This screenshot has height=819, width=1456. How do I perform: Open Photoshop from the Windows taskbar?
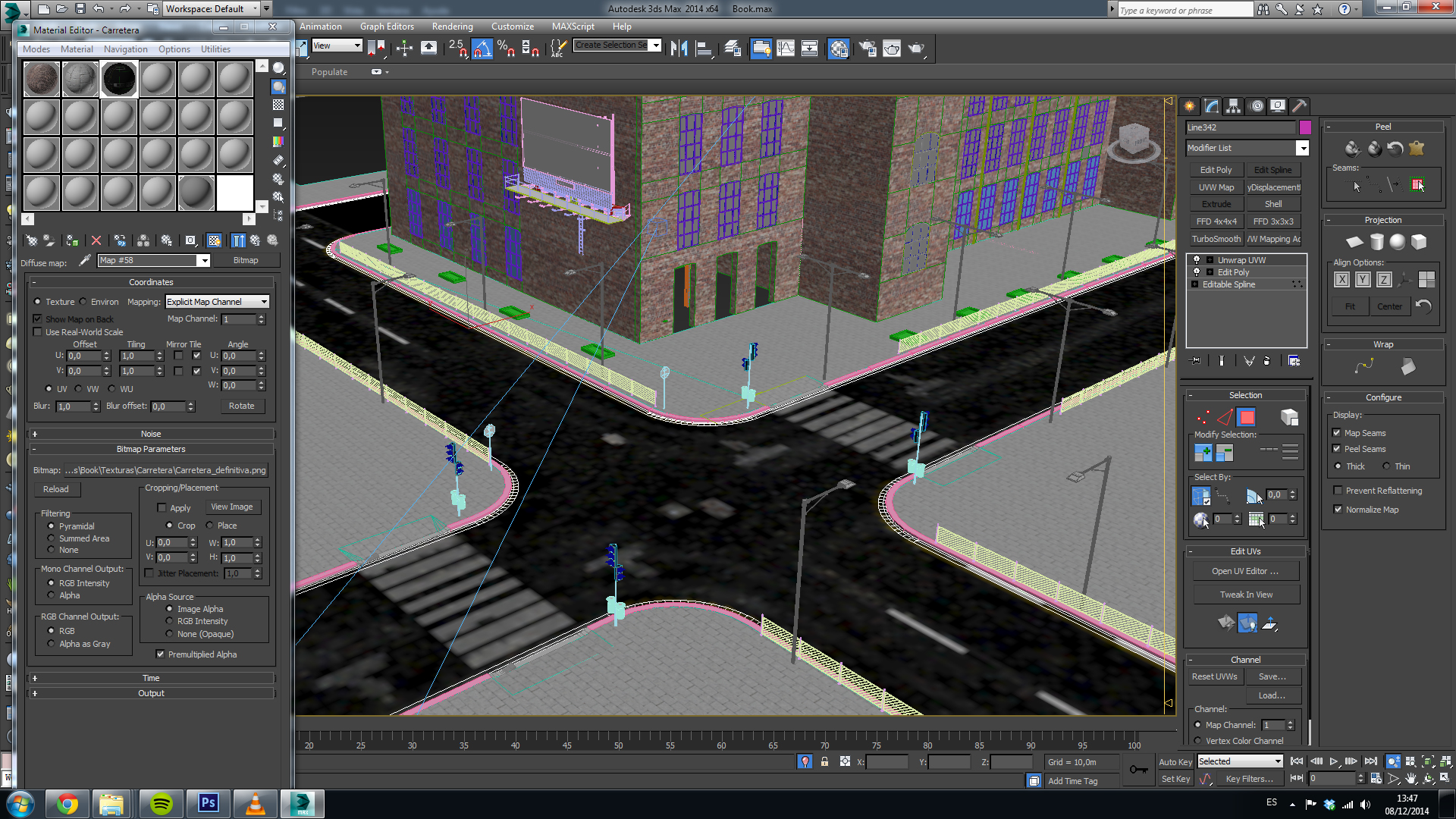tap(208, 803)
